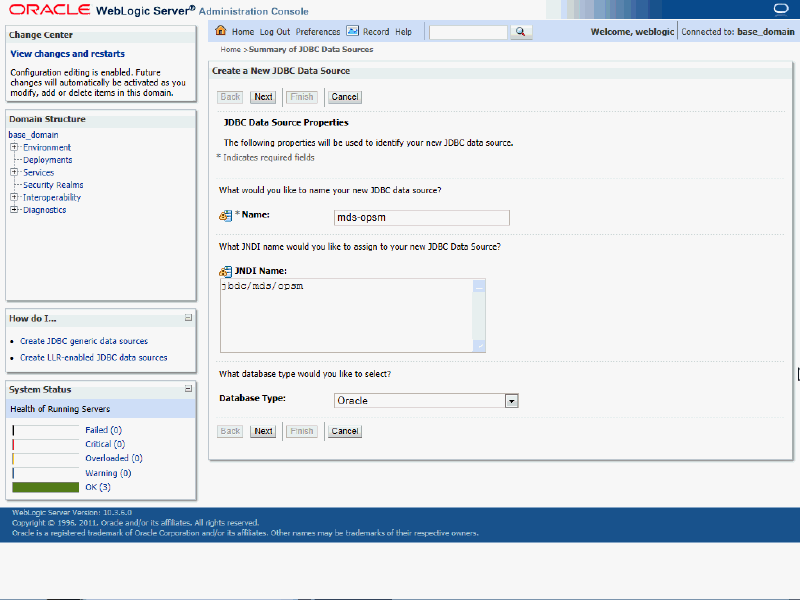Click JNDI Name scrollbar down arrow
The width and height of the screenshot is (800, 600).
click(x=479, y=346)
